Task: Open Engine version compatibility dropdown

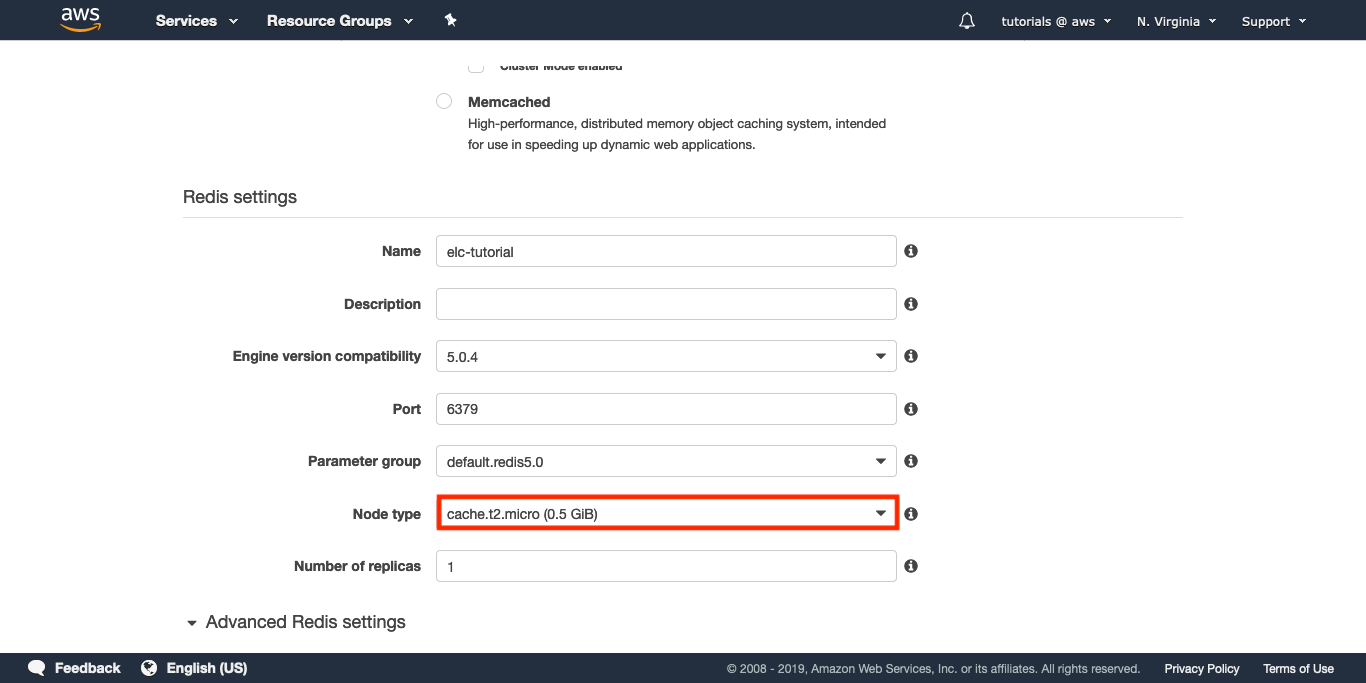Action: [x=666, y=356]
